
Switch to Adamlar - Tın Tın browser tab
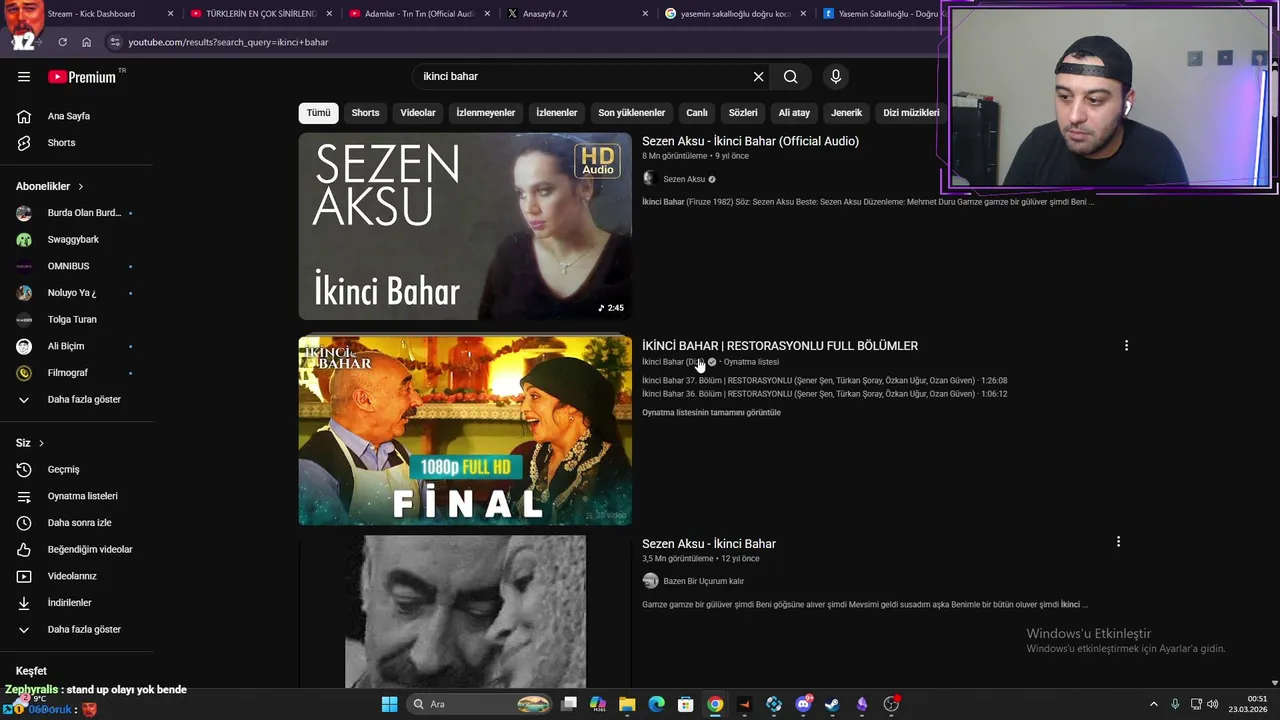(x=419, y=14)
